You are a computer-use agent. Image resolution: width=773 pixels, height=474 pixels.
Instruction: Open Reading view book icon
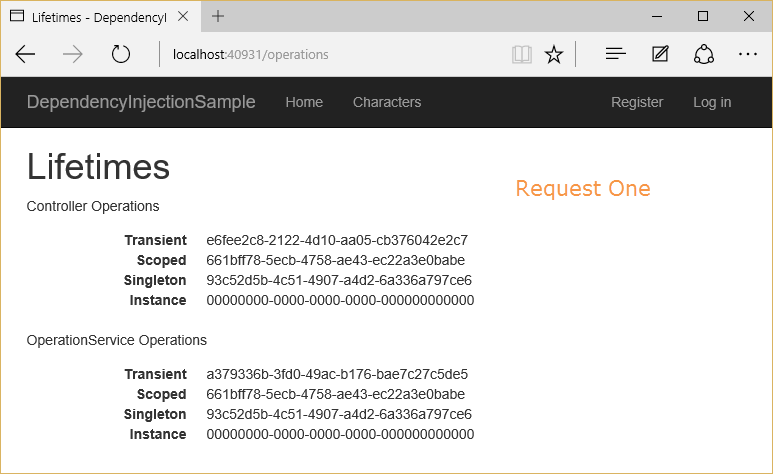point(521,55)
